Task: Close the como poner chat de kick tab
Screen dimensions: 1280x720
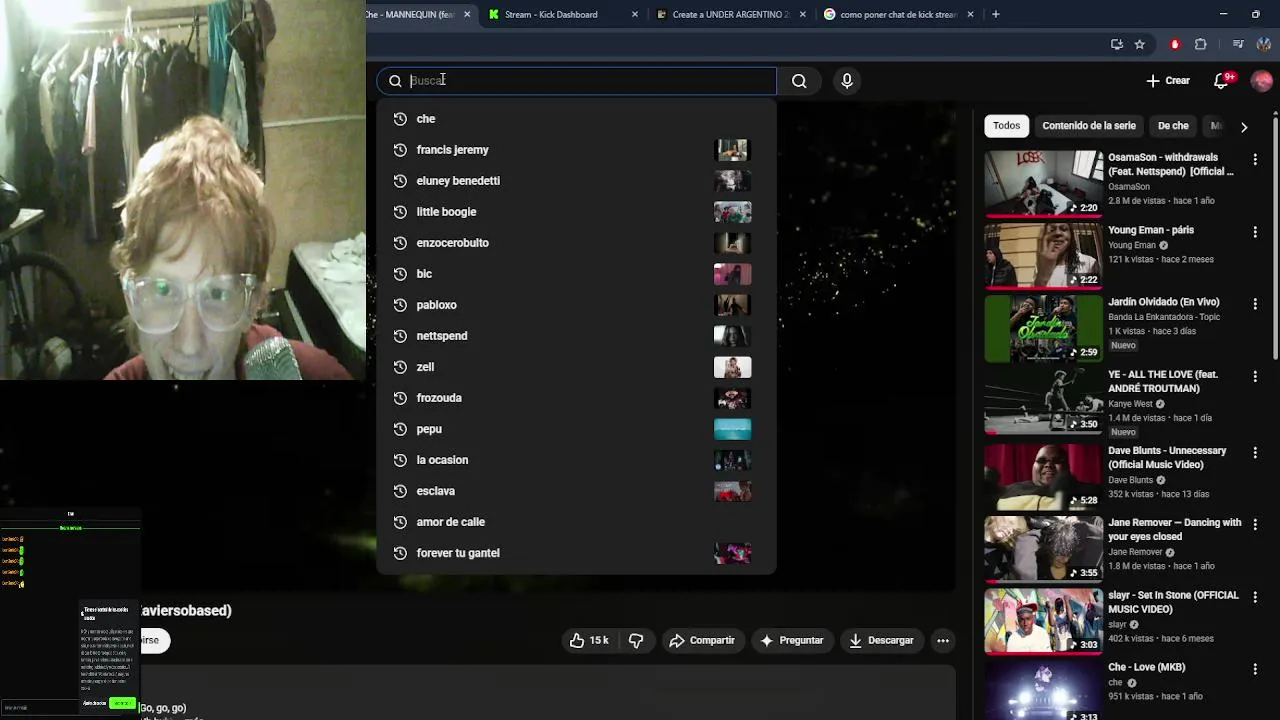Action: (970, 14)
